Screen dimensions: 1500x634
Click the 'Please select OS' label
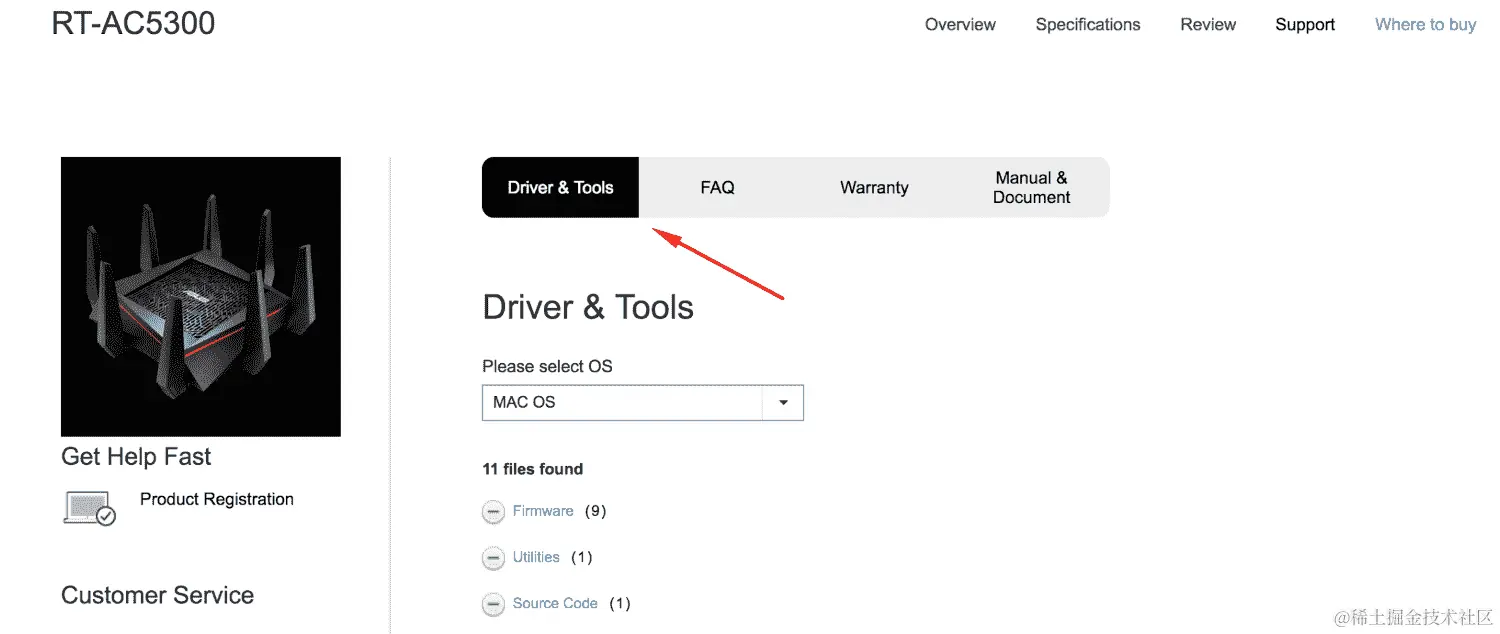coord(547,366)
